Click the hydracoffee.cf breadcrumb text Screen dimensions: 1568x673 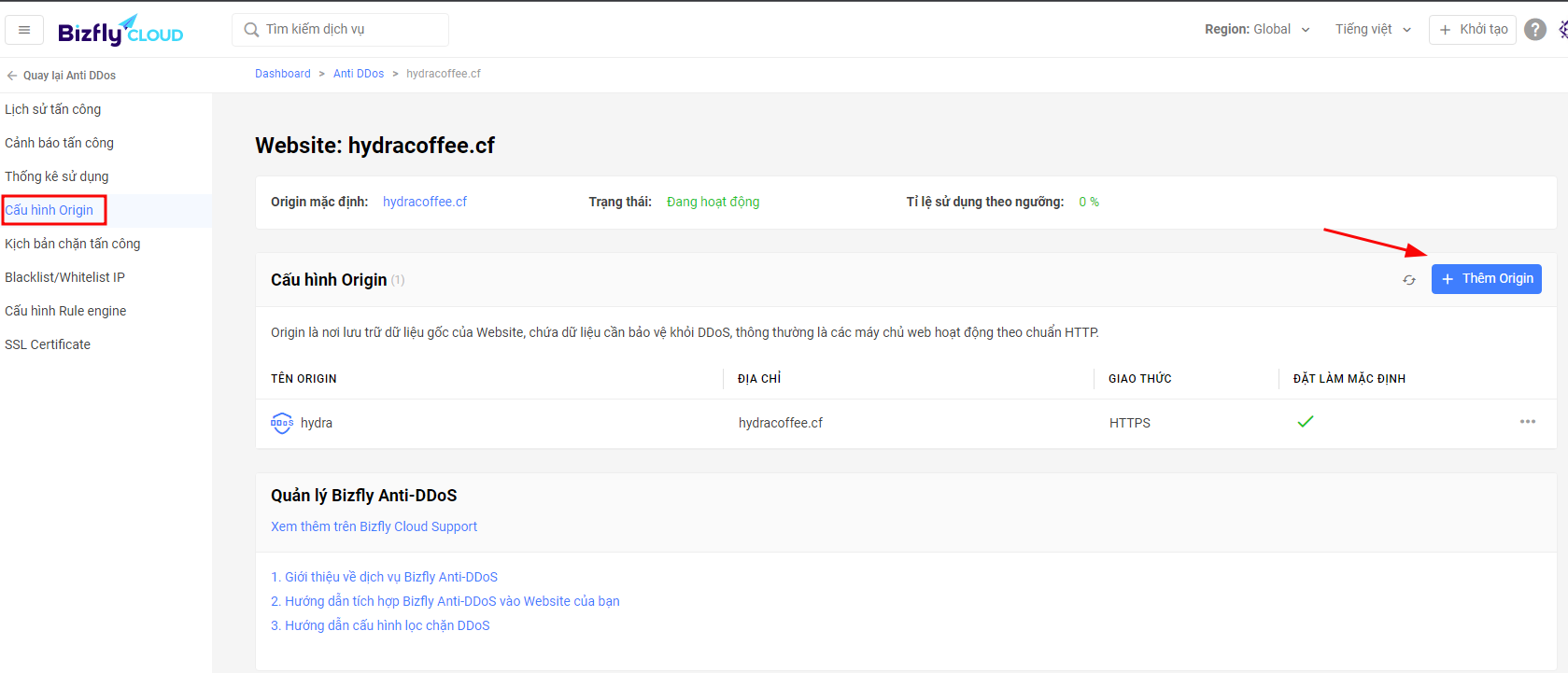(444, 74)
